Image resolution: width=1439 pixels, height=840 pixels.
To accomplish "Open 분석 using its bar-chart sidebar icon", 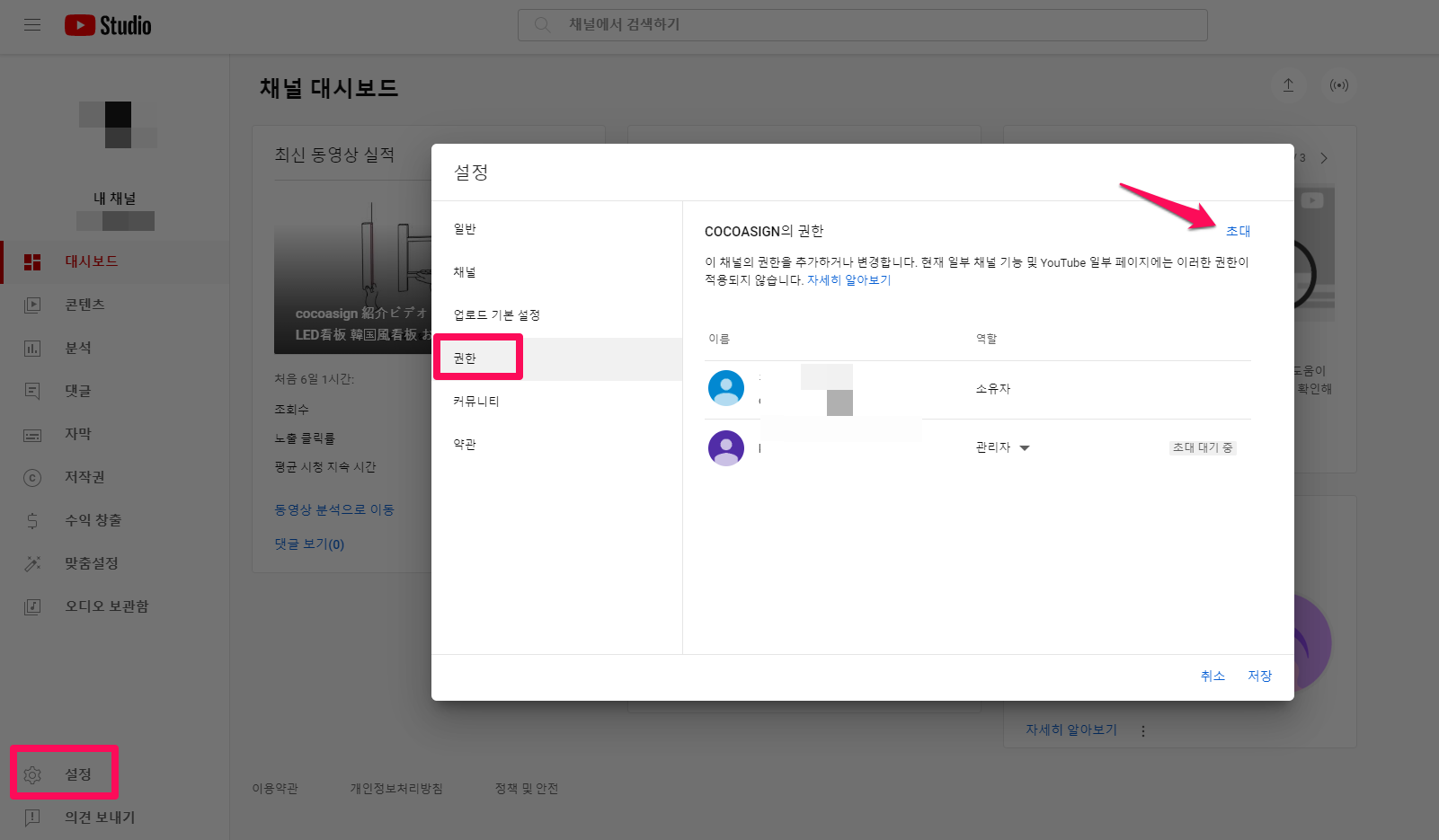I will [x=32, y=348].
